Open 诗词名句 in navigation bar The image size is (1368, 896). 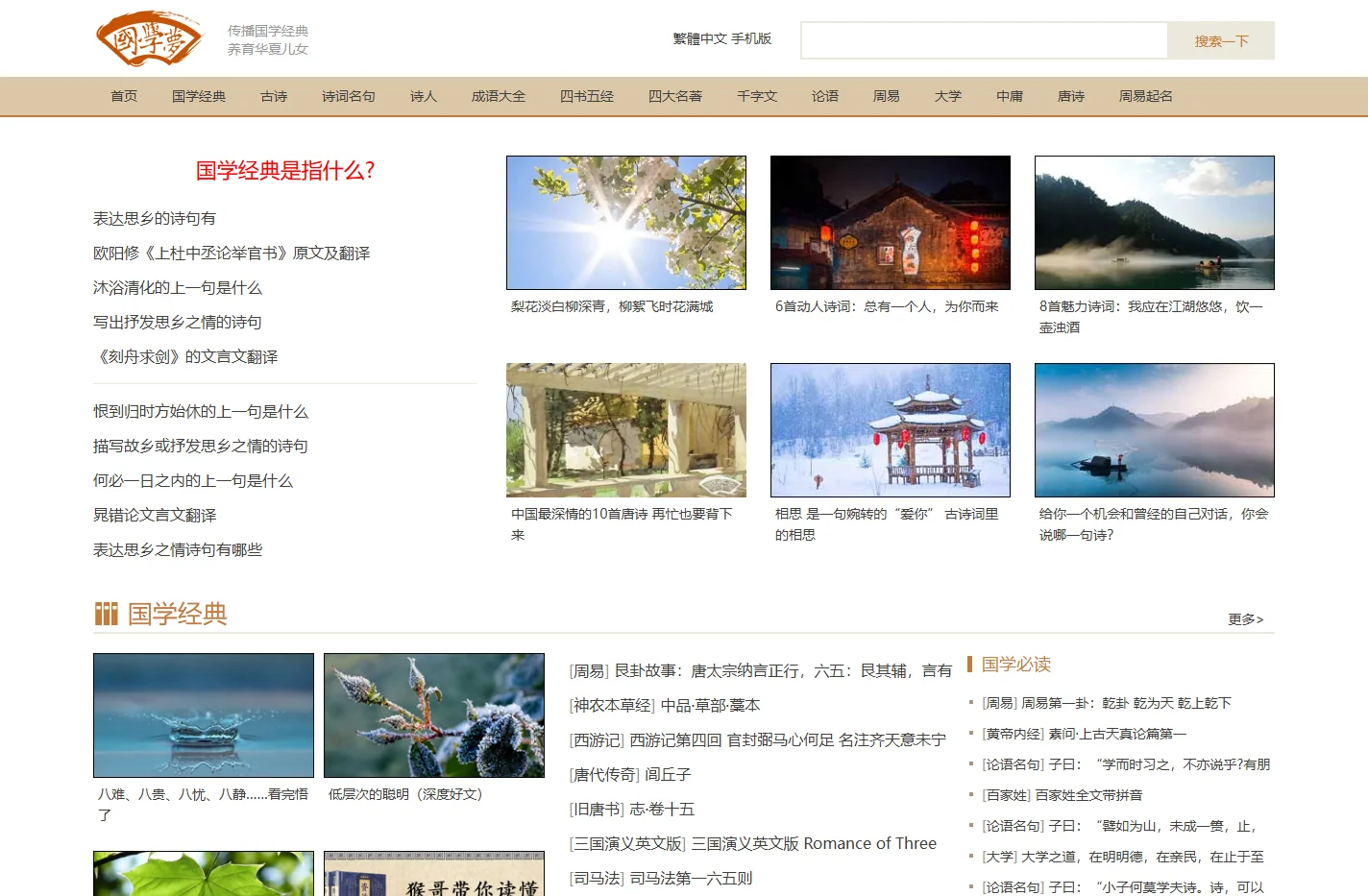click(x=349, y=97)
